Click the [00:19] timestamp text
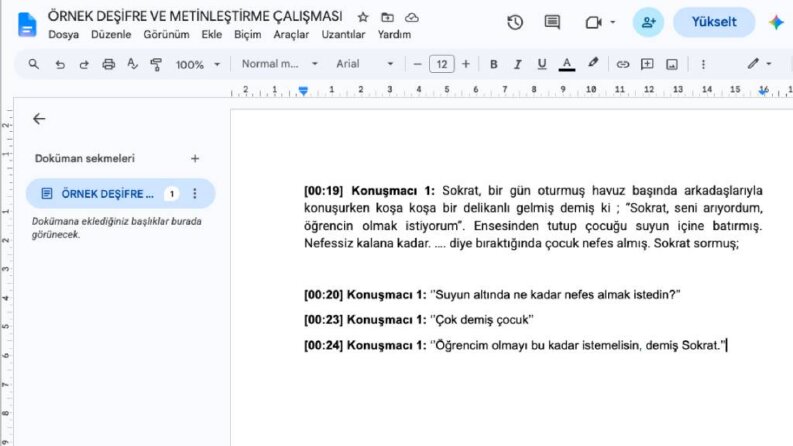The height and width of the screenshot is (446, 793). [324, 191]
